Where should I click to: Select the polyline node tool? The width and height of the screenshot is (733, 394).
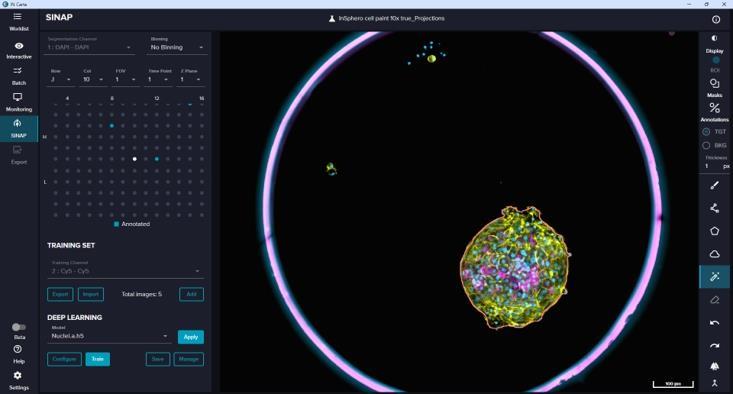click(714, 208)
